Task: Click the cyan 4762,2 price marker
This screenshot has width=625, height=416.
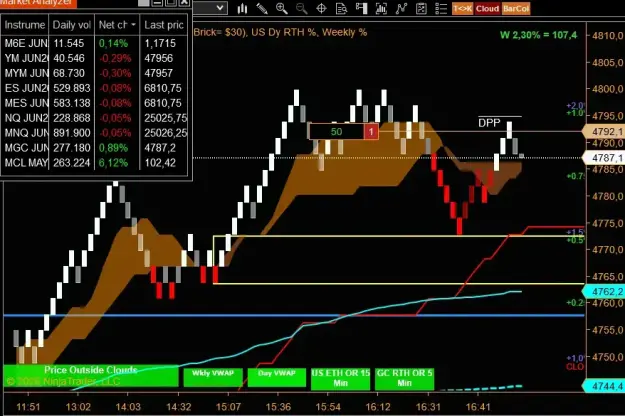Action: pyautogui.click(x=604, y=292)
